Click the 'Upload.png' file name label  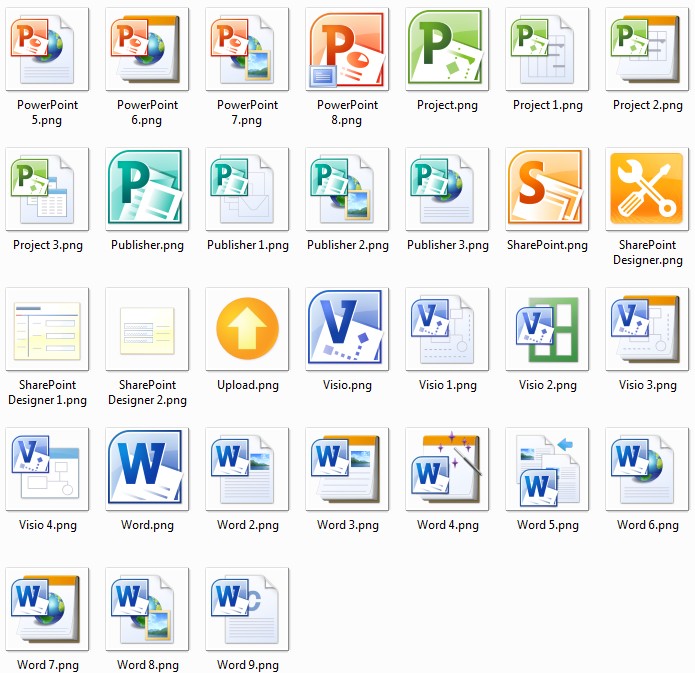(248, 385)
